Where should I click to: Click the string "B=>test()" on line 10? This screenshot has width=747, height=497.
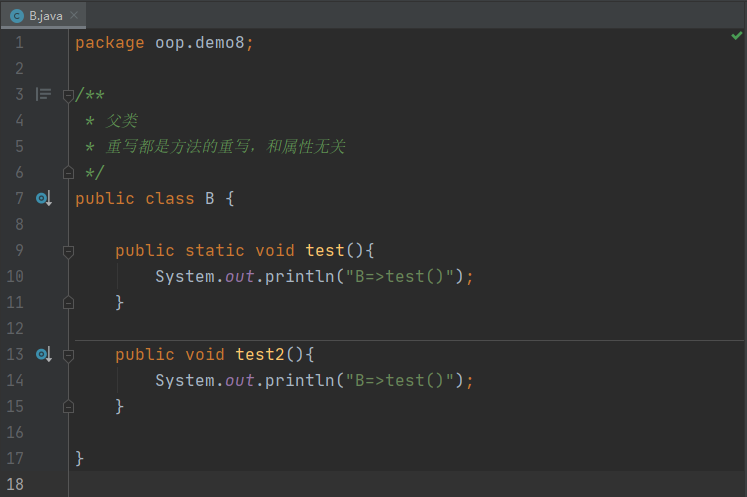coord(399,276)
